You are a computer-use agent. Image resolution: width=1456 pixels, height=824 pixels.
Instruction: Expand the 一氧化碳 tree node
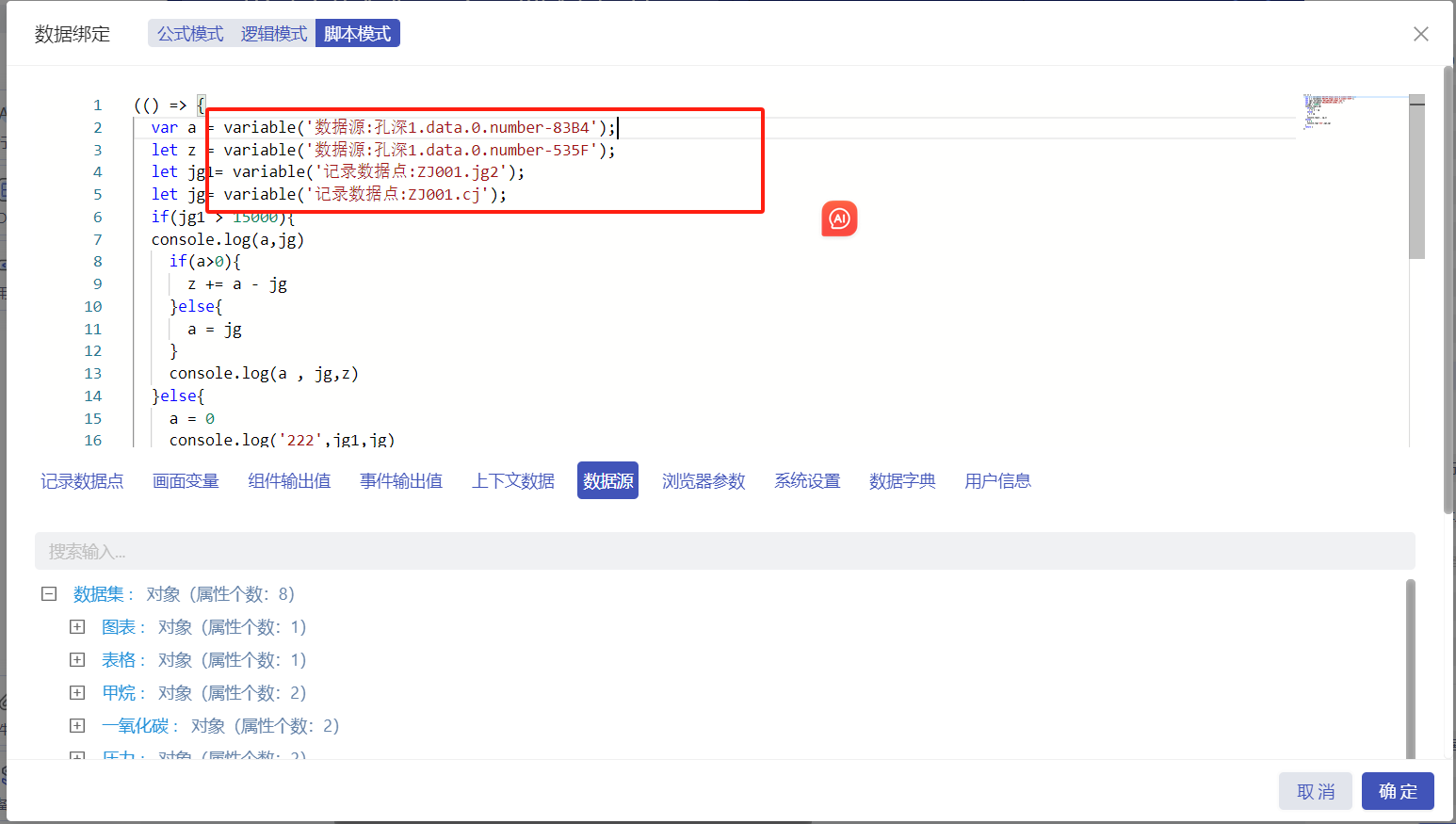(77, 726)
